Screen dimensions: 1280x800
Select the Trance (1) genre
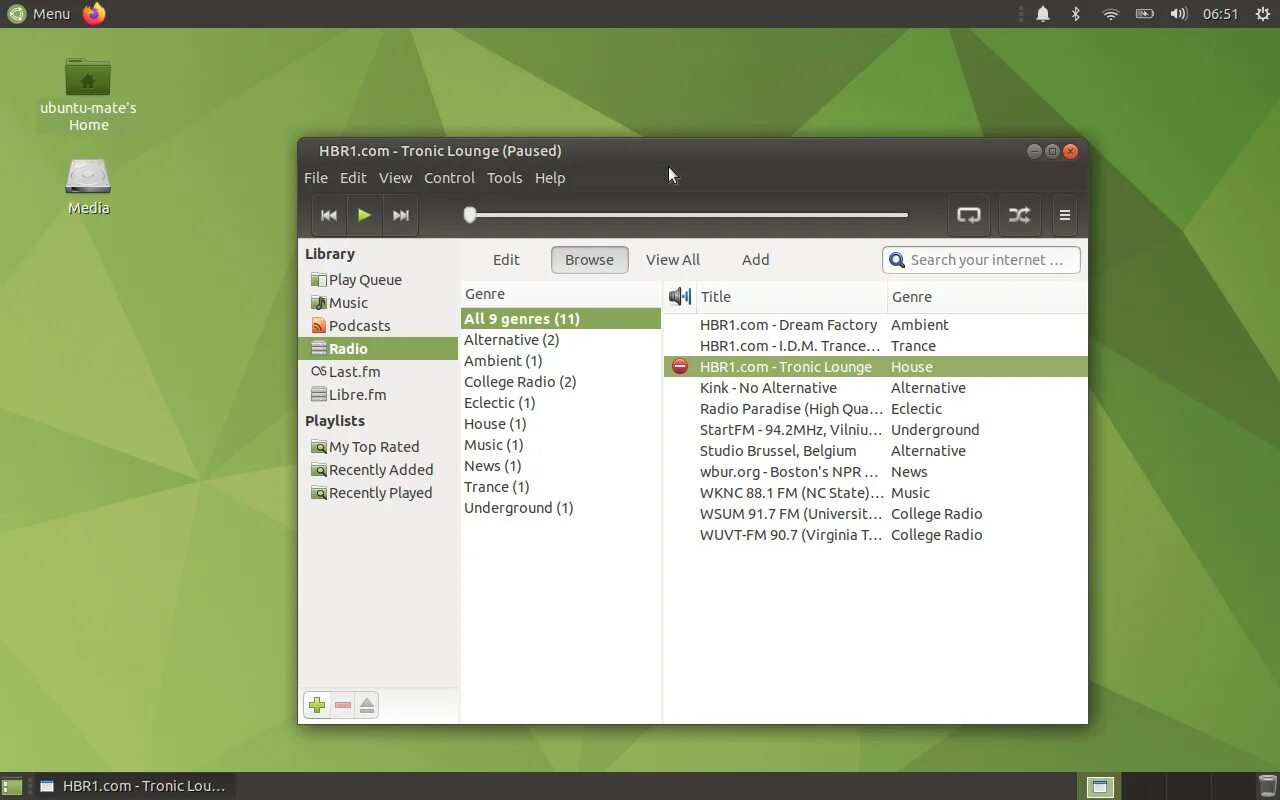[x=560, y=487]
